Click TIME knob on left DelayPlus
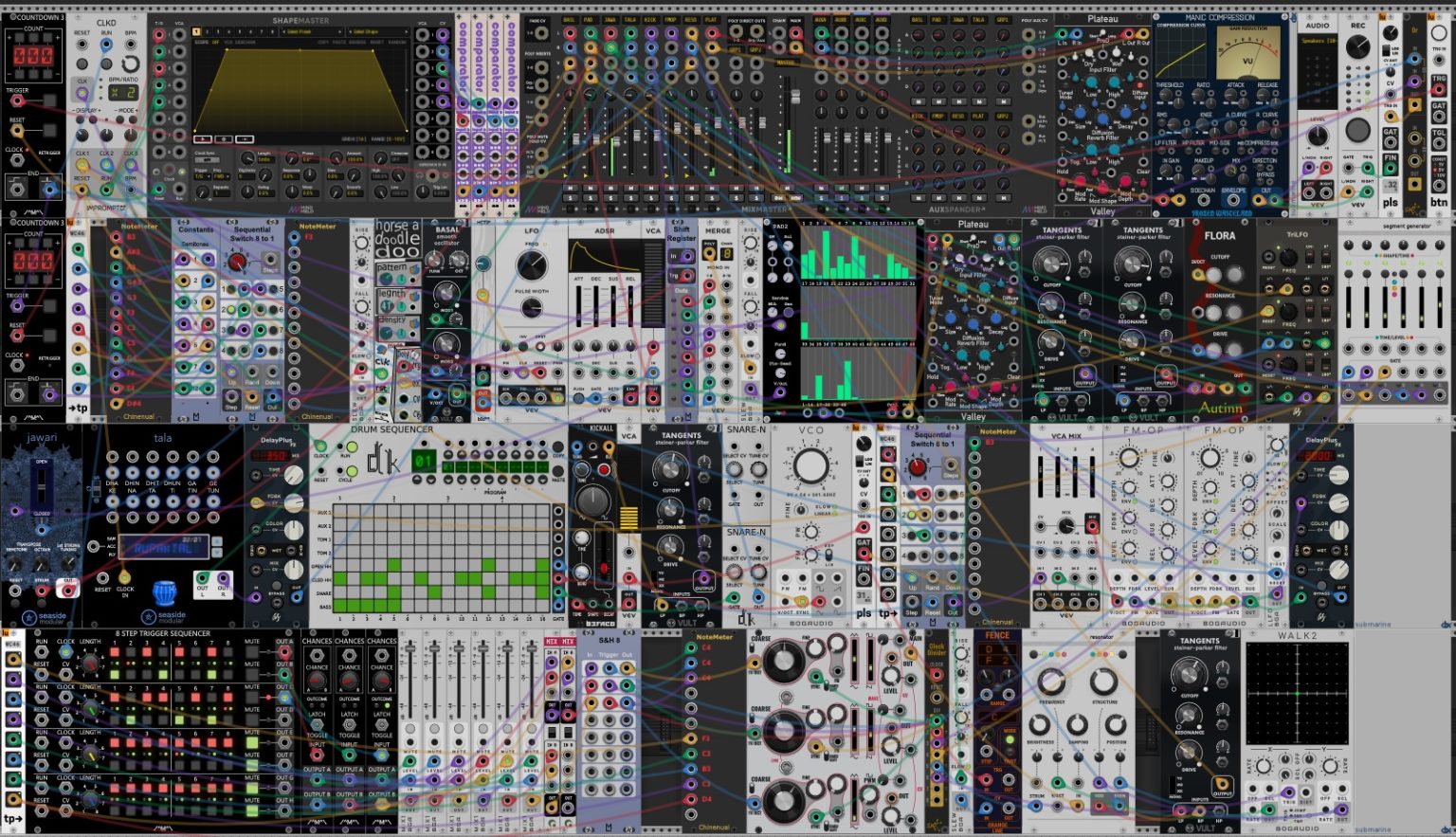 [294, 475]
